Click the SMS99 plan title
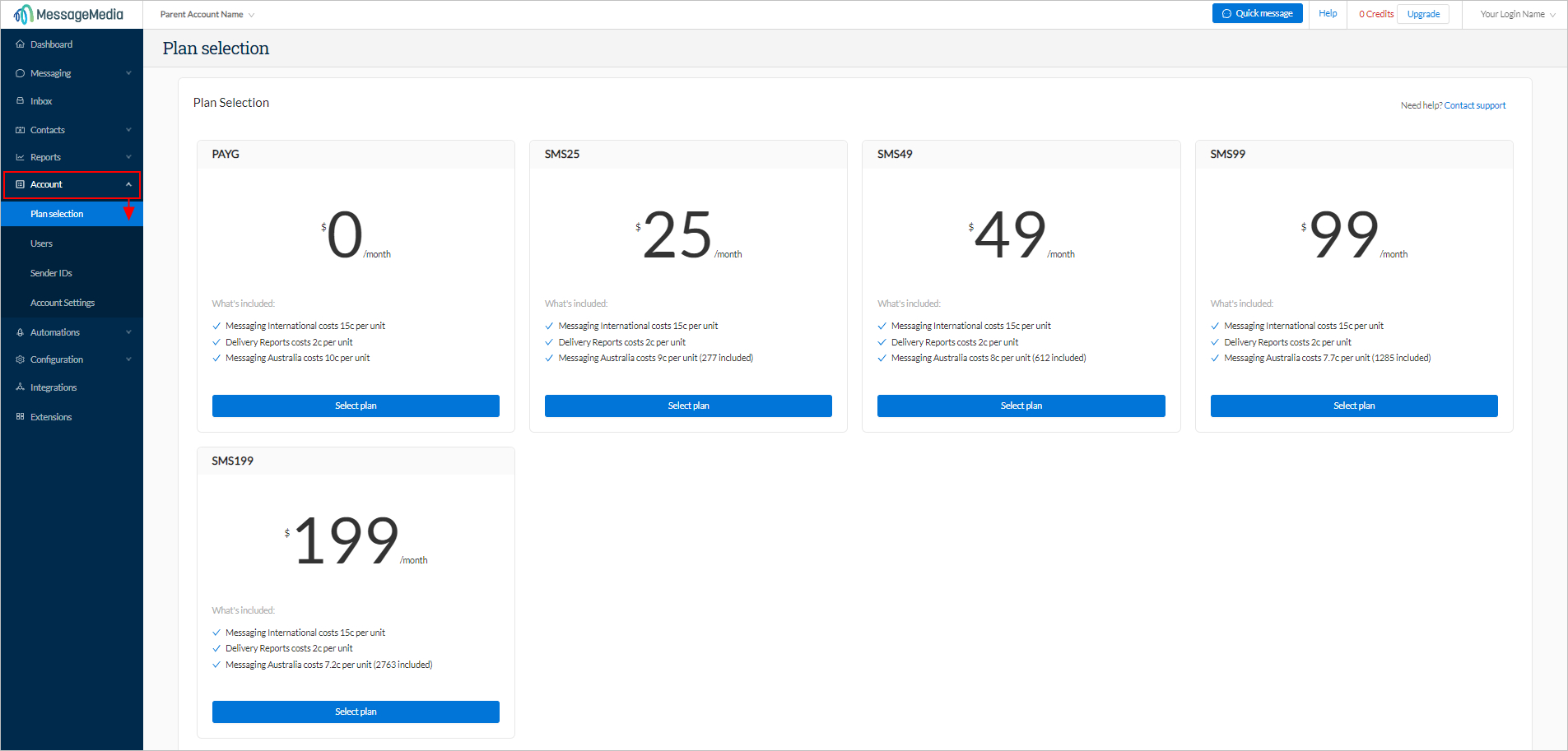This screenshot has height=751, width=1568. (1227, 154)
